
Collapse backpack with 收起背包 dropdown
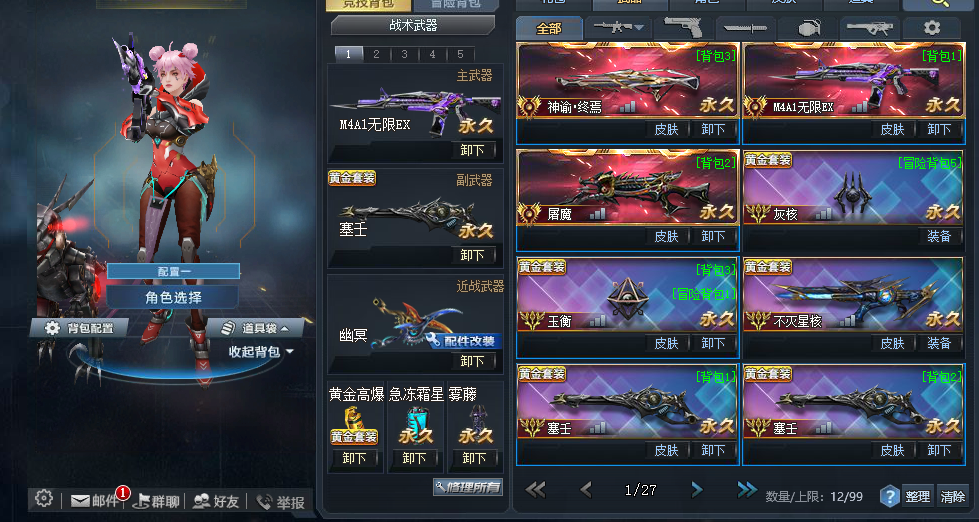[x=261, y=352]
